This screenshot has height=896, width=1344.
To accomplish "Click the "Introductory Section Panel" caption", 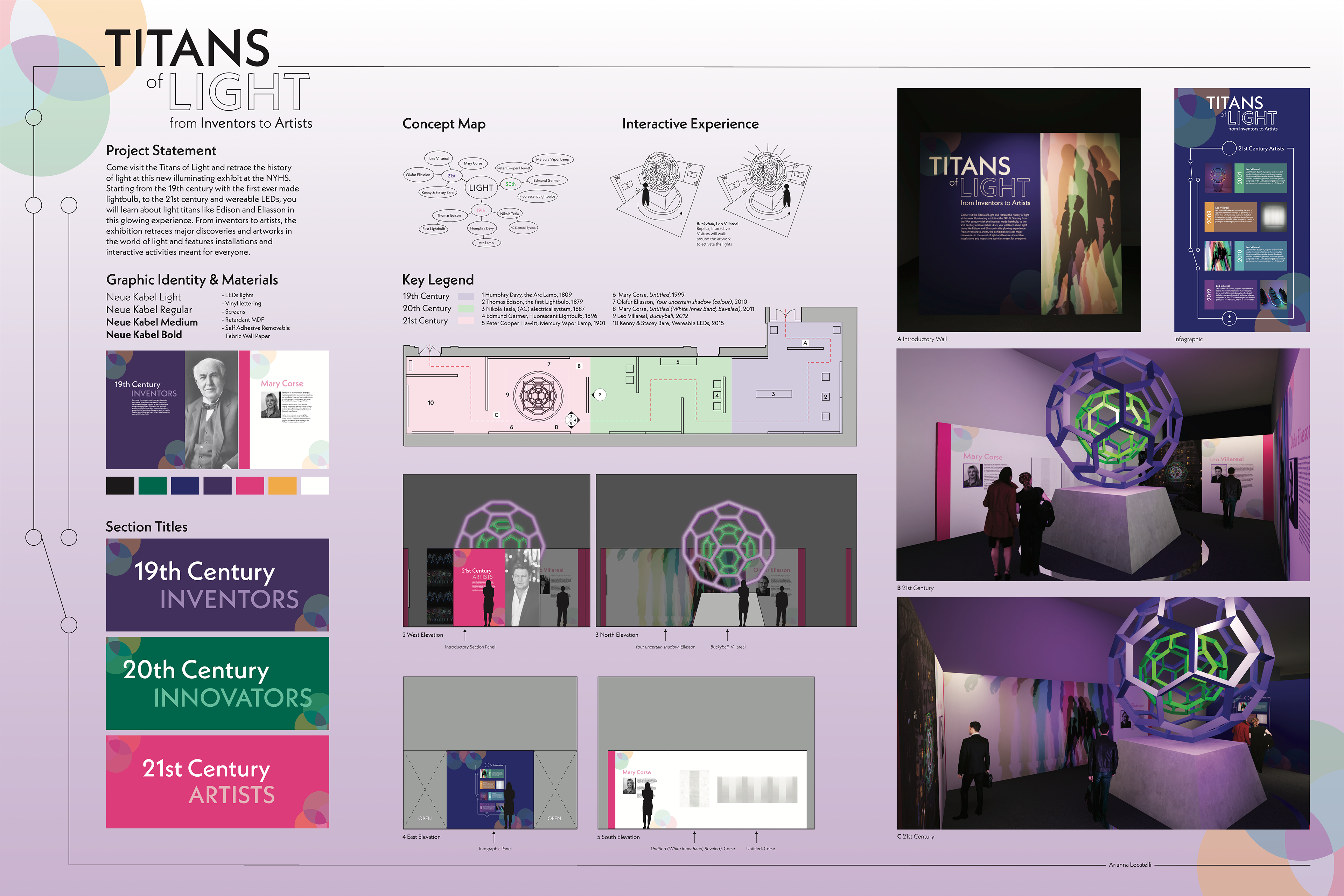I will (x=470, y=647).
